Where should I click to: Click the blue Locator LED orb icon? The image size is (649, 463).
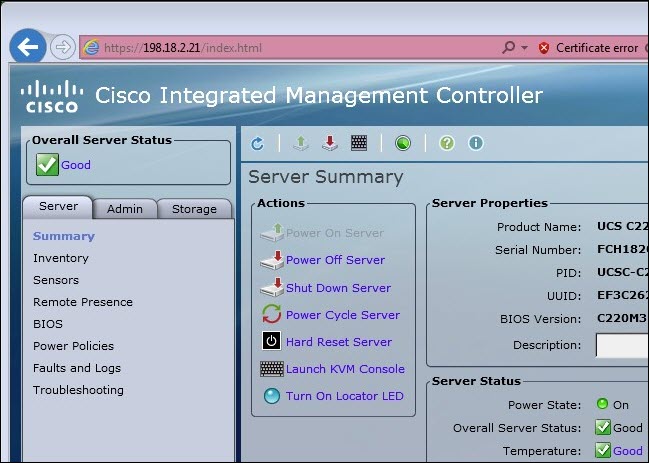point(272,396)
